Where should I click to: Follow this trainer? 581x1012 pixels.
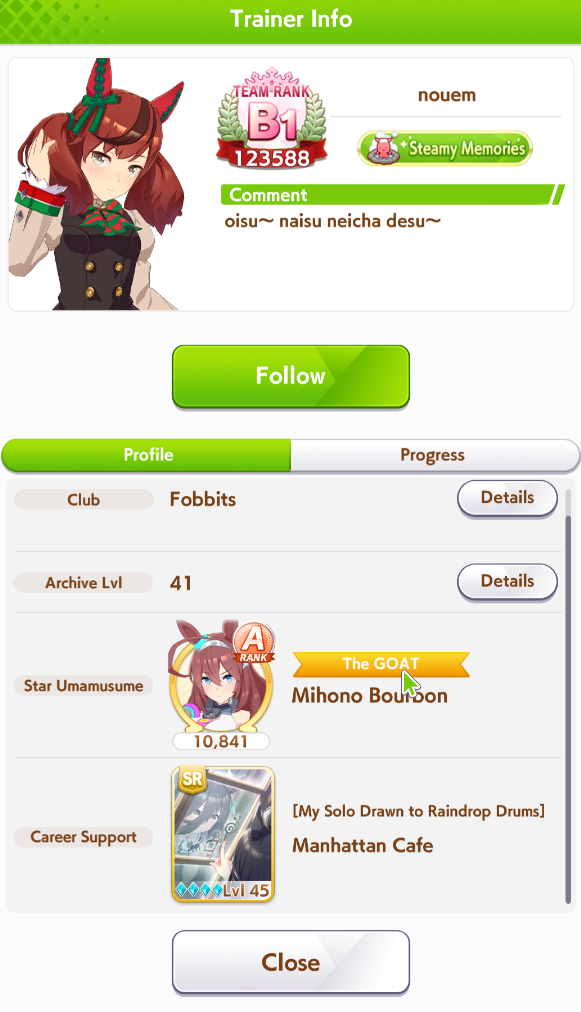tap(290, 376)
